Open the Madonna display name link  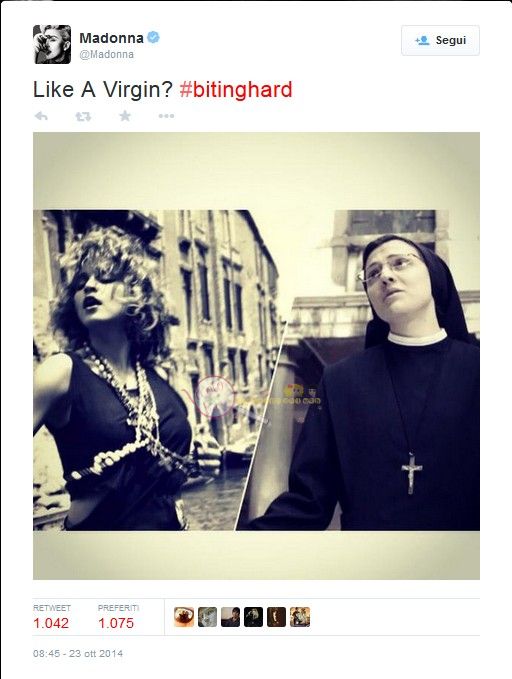[x=111, y=38]
